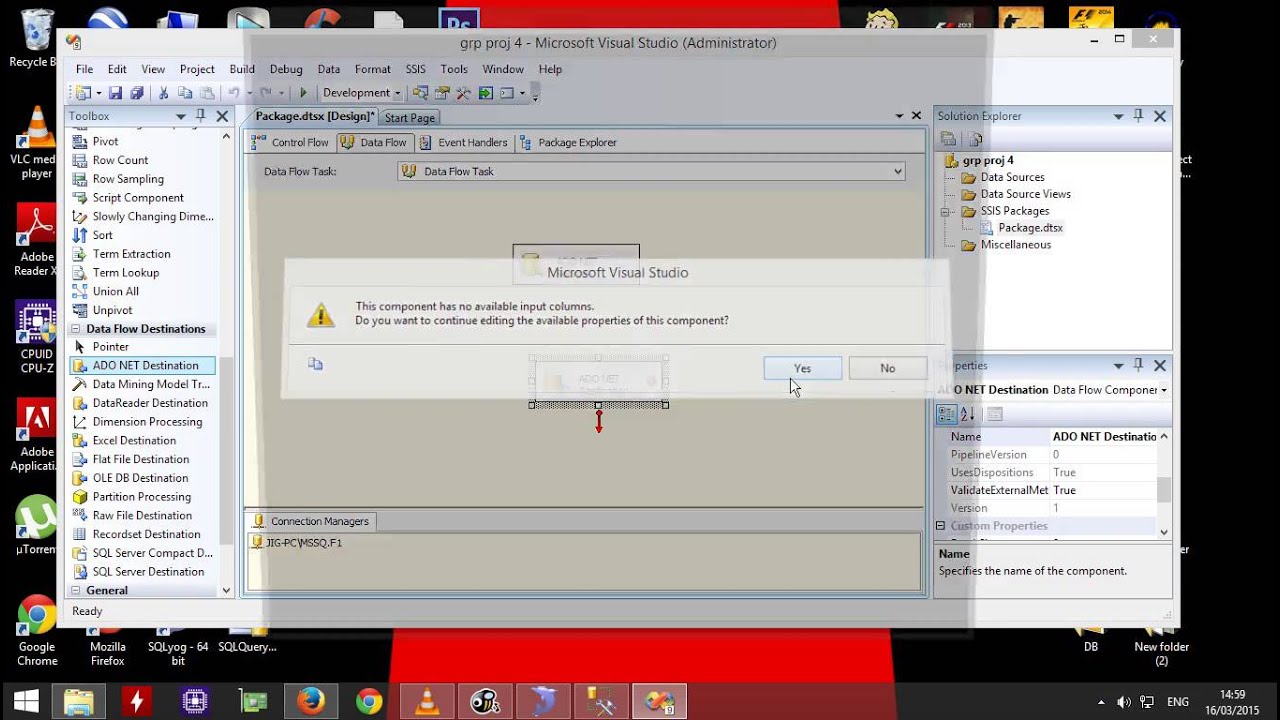
Task: Click the Save All toolbar icon
Action: (136, 93)
